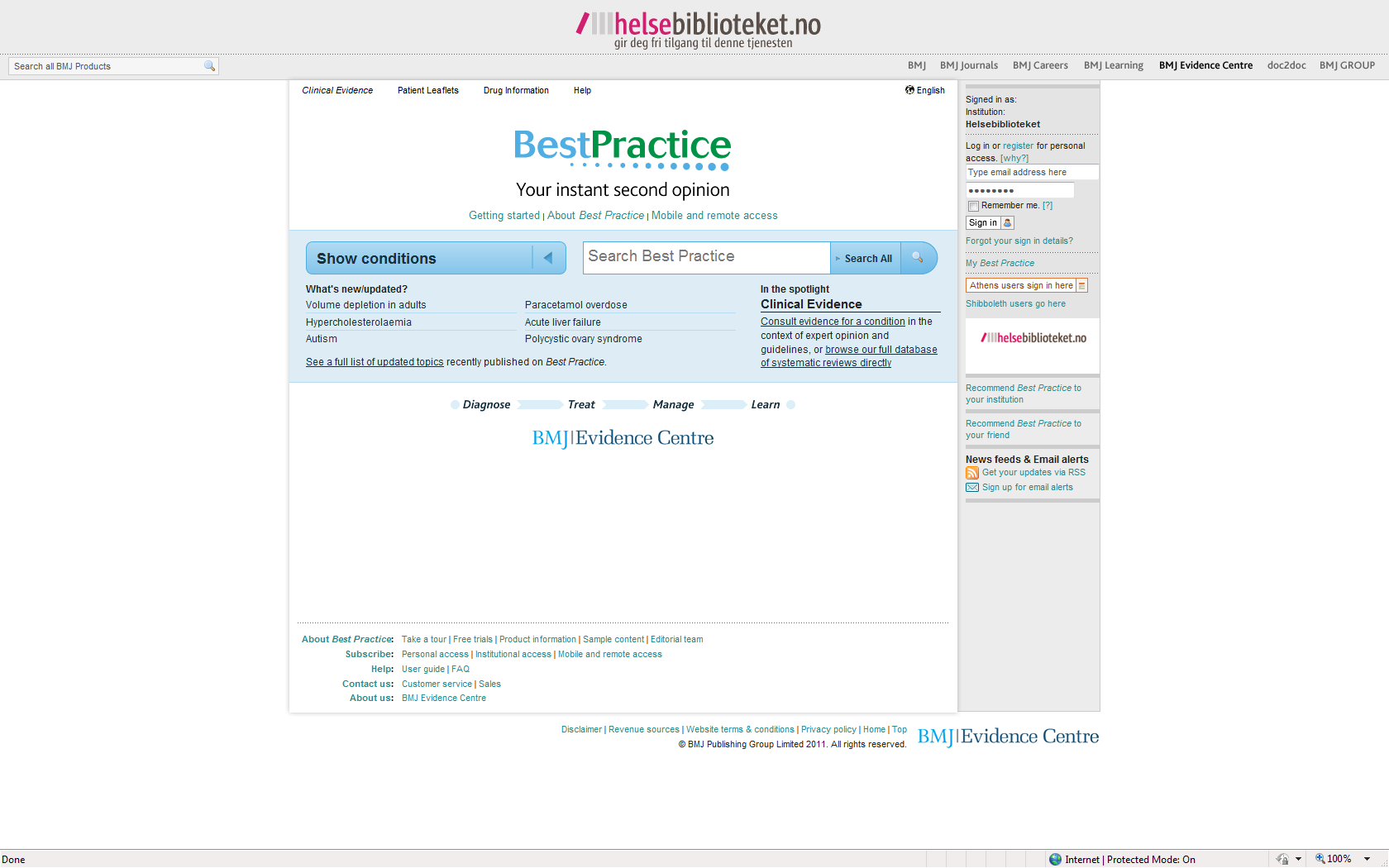1389x868 pixels.
Task: Click the email alerts envelope icon
Action: tap(972, 488)
